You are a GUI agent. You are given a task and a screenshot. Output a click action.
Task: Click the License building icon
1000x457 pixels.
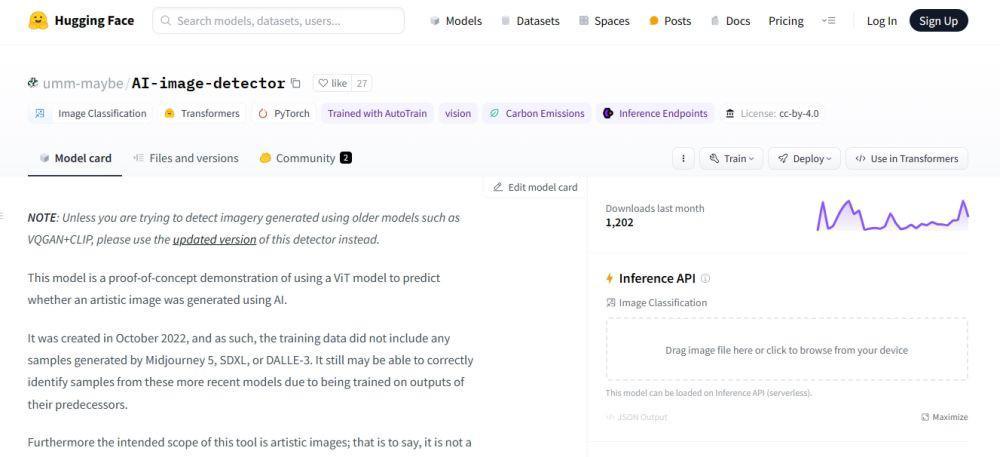tap(730, 113)
